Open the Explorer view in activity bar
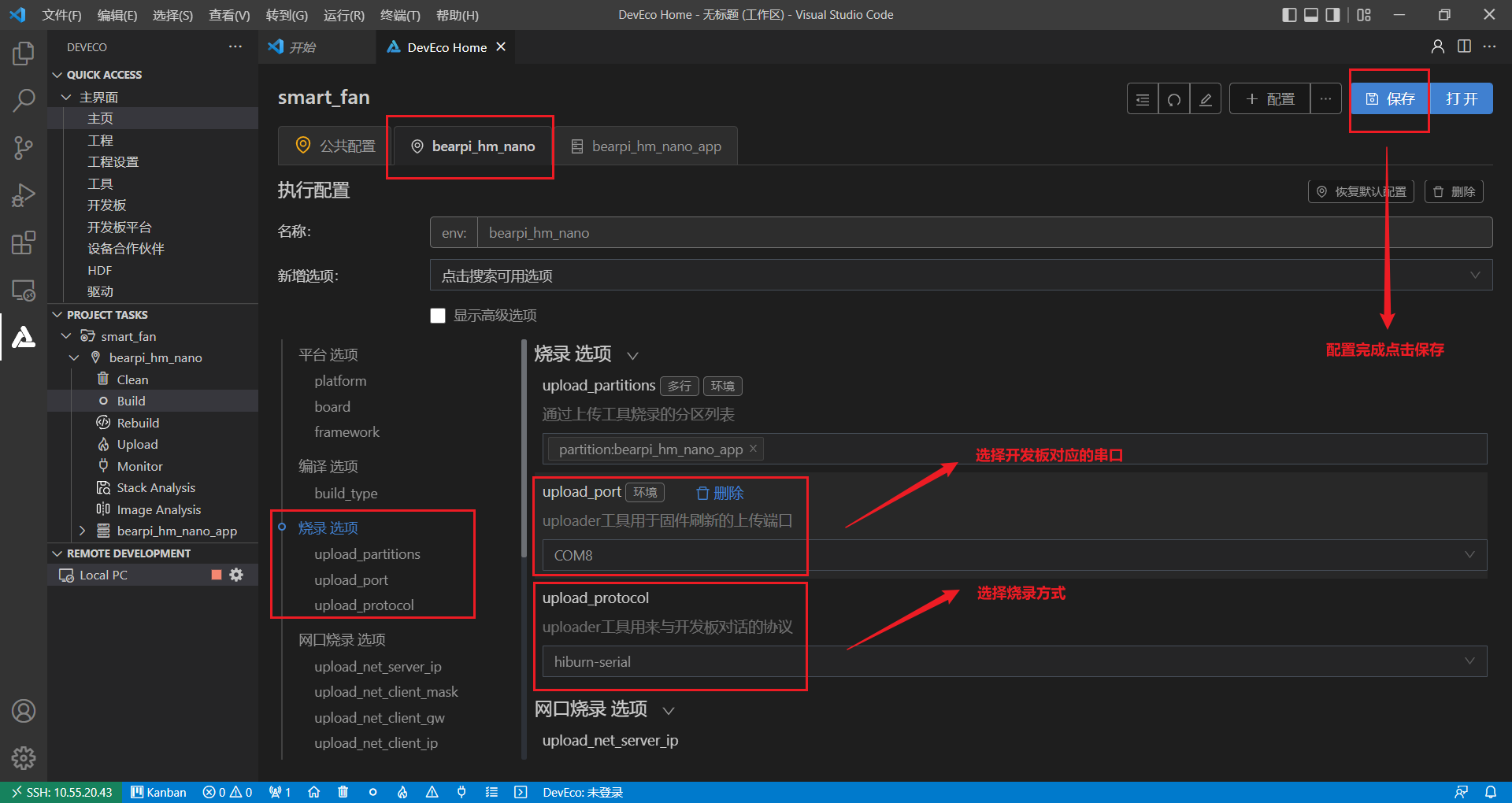Image resolution: width=1512 pixels, height=803 pixels. click(24, 54)
